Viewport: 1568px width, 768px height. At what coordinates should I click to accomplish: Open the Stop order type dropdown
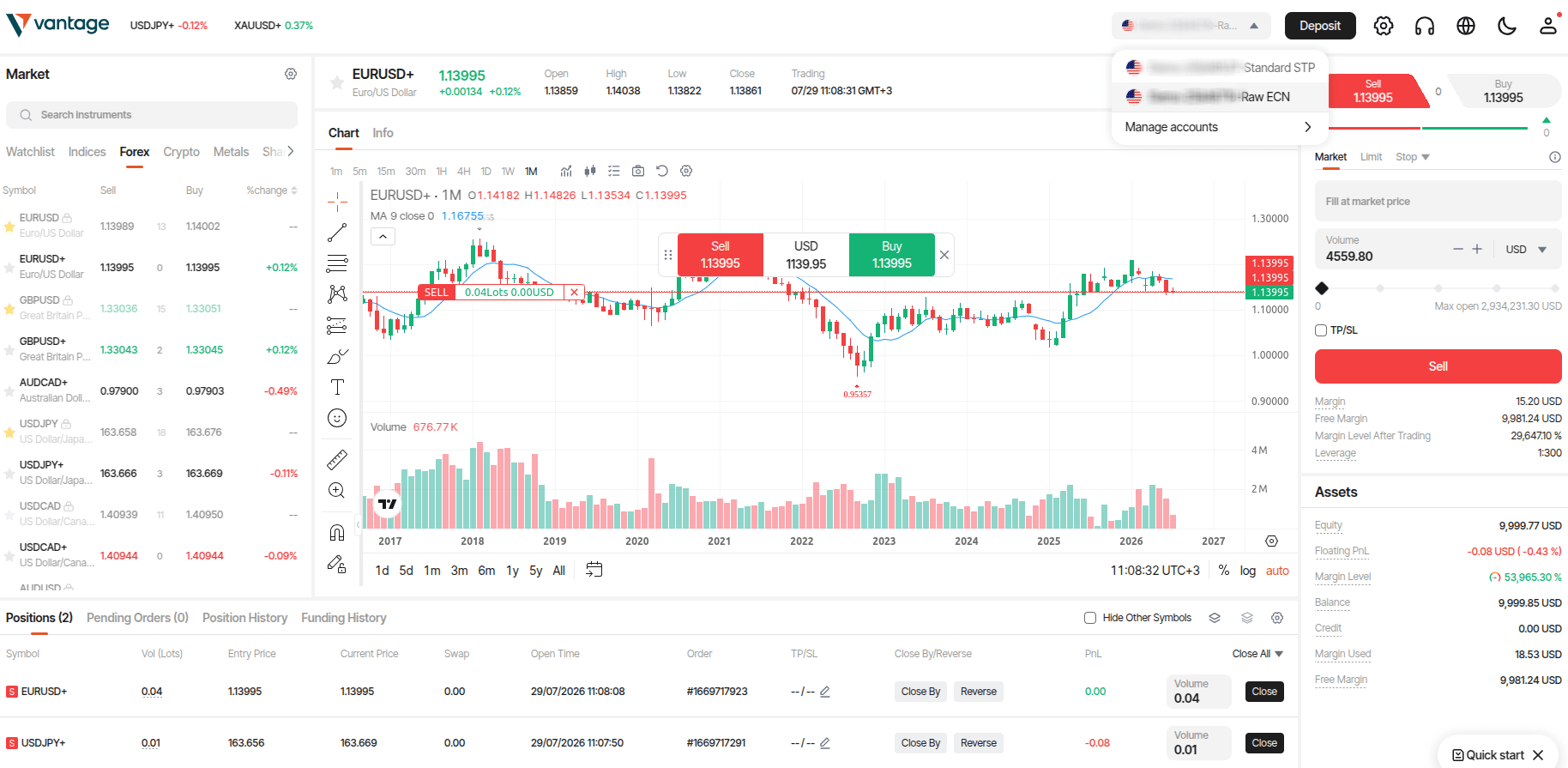[x=1413, y=157]
